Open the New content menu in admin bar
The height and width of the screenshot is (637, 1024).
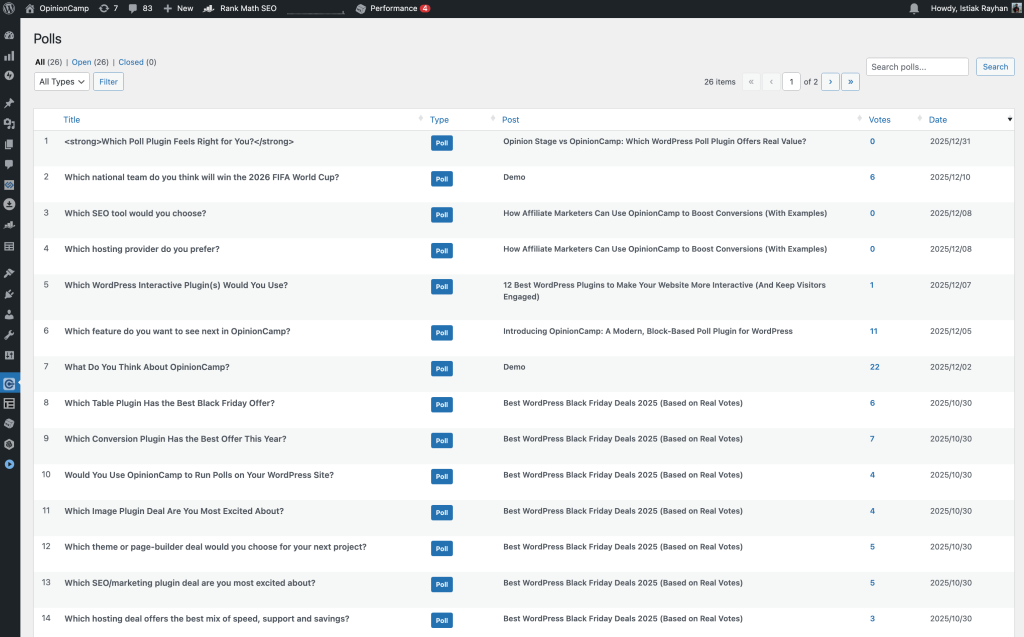click(179, 8)
